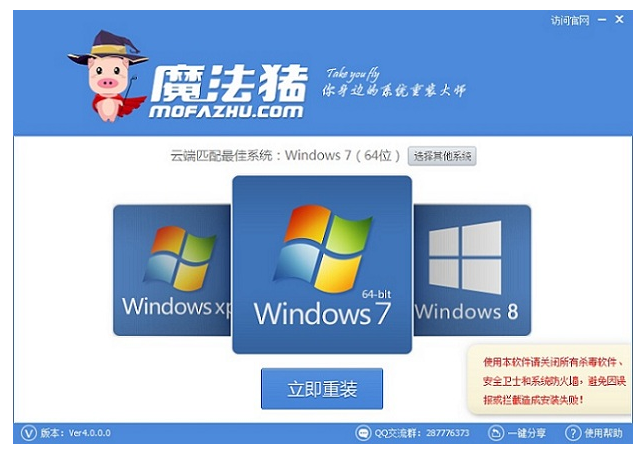The height and width of the screenshot is (451, 643).
Task: Click the one-key share icon
Action: point(496,433)
